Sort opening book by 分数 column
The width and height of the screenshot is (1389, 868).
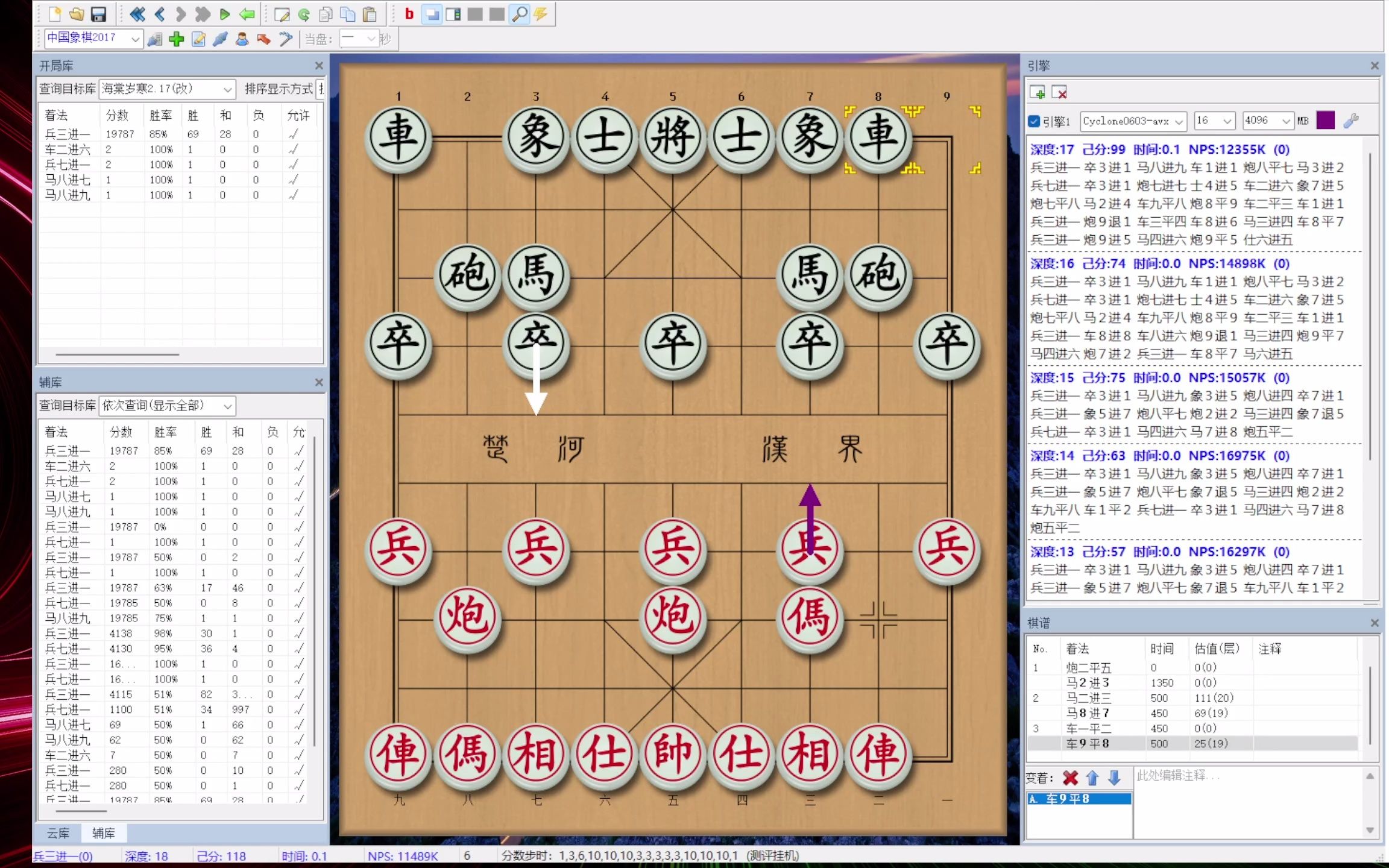point(118,115)
